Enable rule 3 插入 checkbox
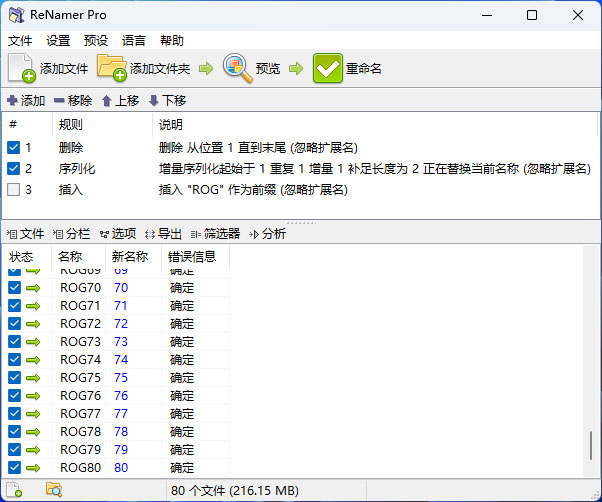 [13, 190]
